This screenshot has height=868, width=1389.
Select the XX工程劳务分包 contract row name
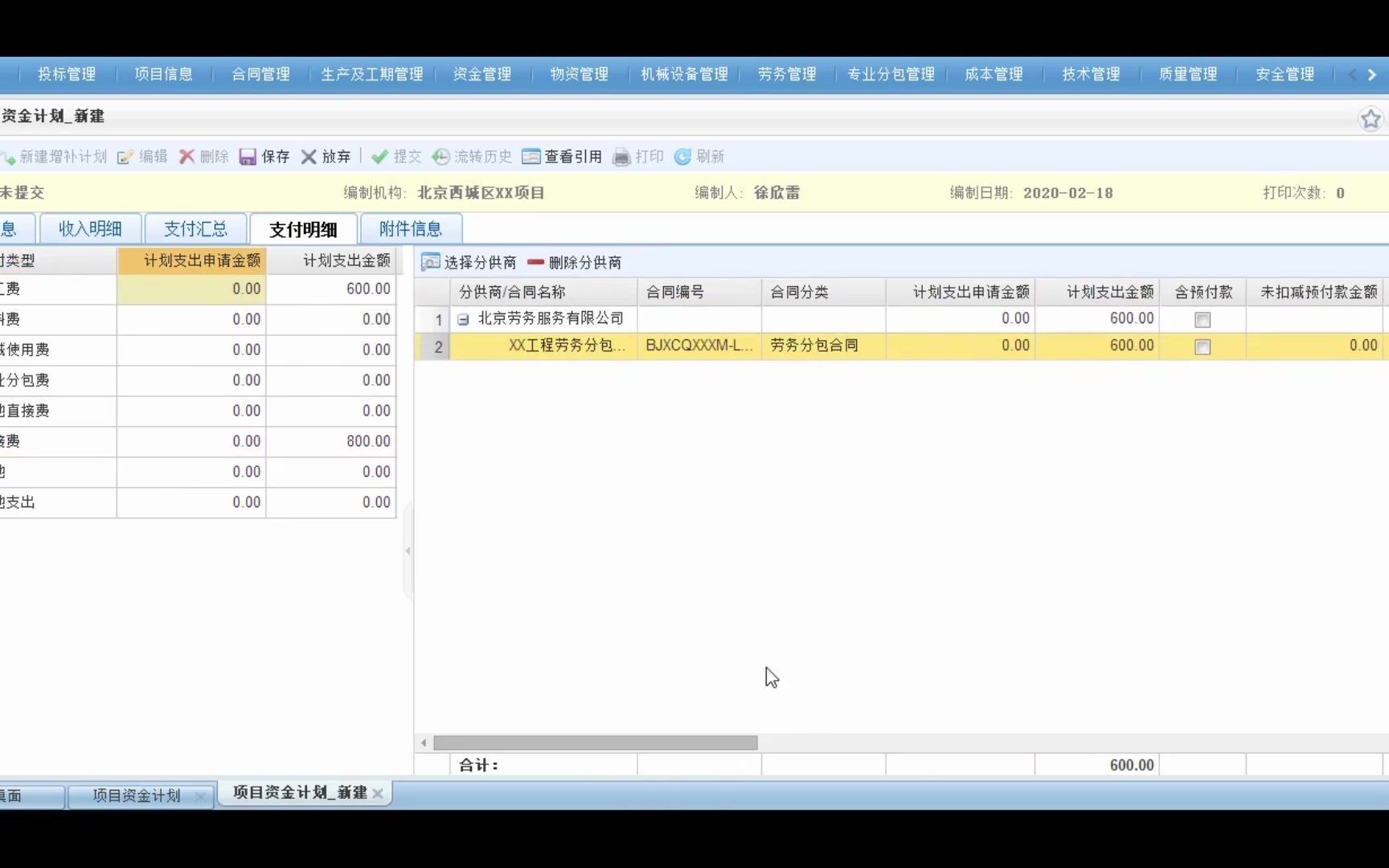[567, 346]
